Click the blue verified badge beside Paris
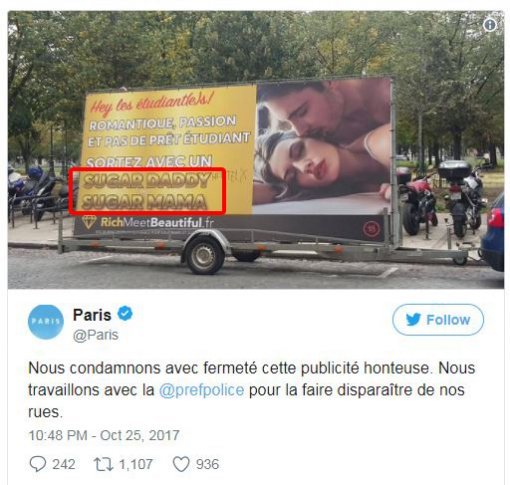This screenshot has height=485, width=510. point(125,313)
